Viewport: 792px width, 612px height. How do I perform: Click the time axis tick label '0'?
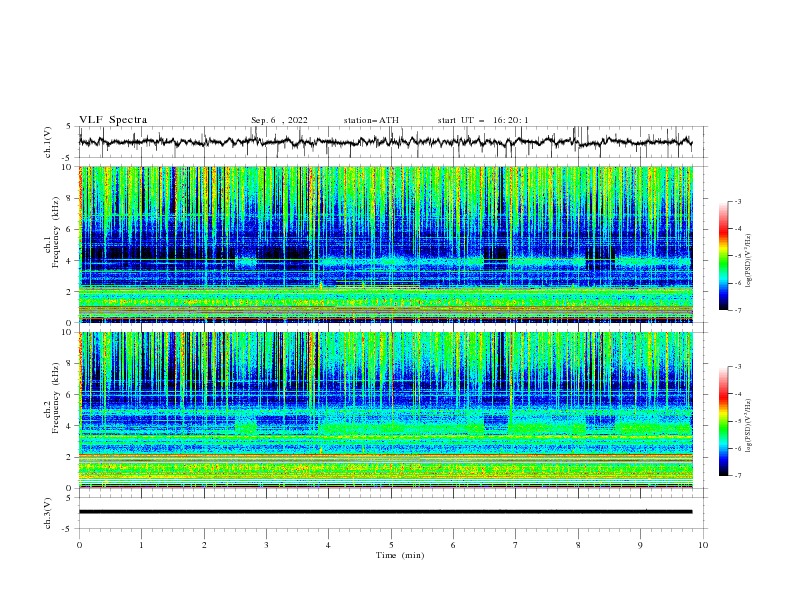click(79, 545)
